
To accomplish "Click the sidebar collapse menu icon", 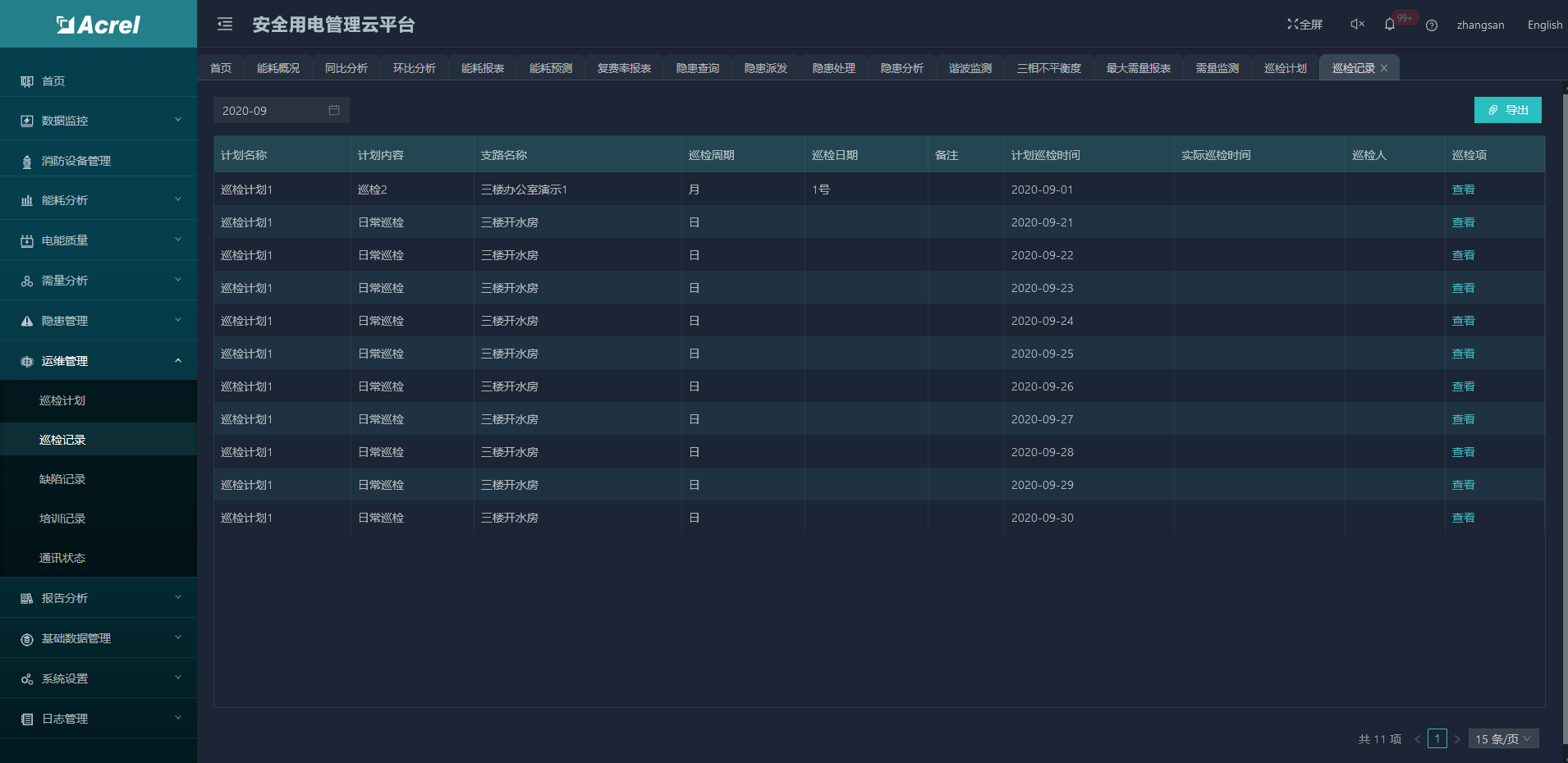I will tap(225, 25).
